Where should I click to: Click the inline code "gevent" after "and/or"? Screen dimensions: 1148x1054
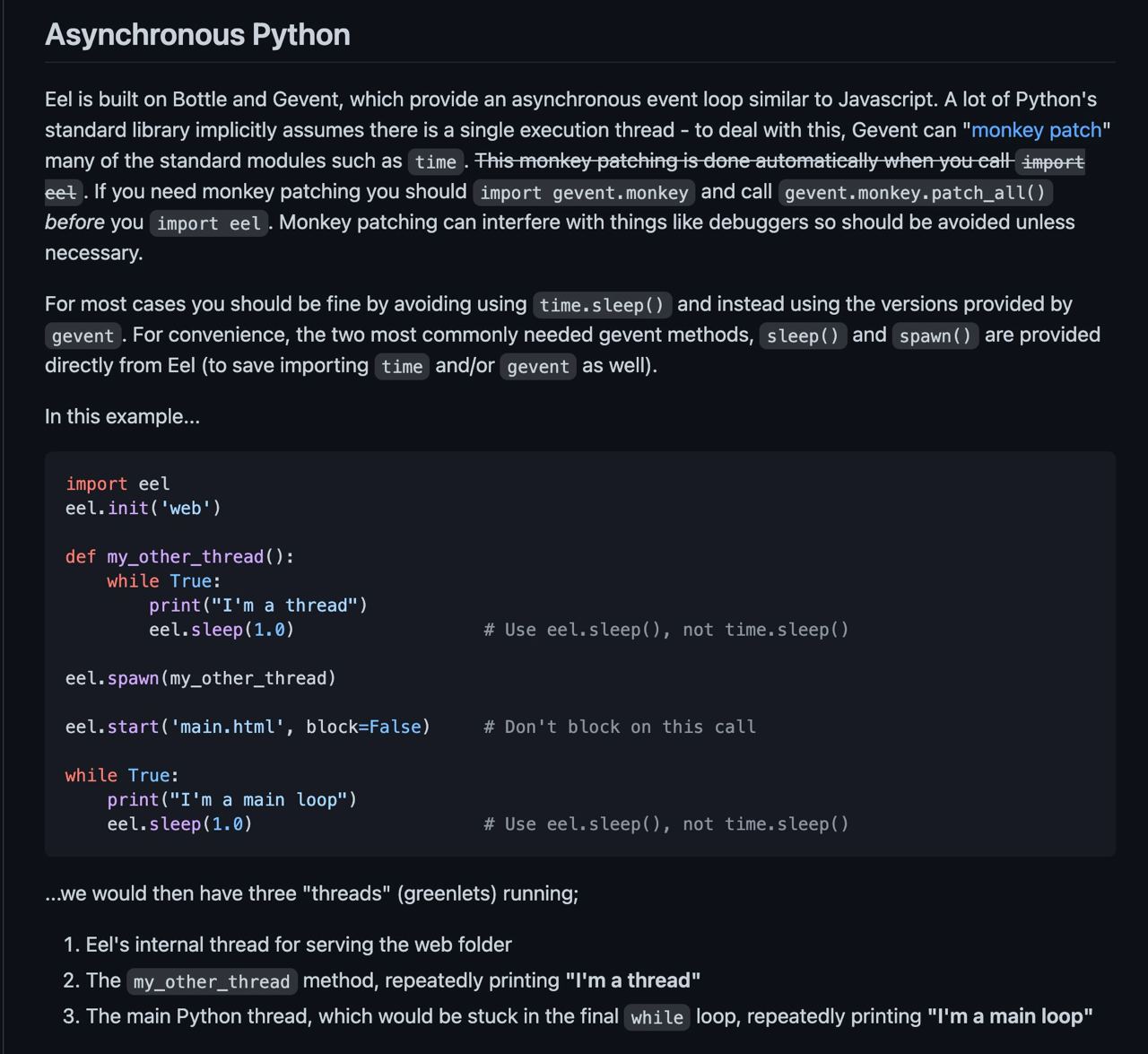coord(538,366)
